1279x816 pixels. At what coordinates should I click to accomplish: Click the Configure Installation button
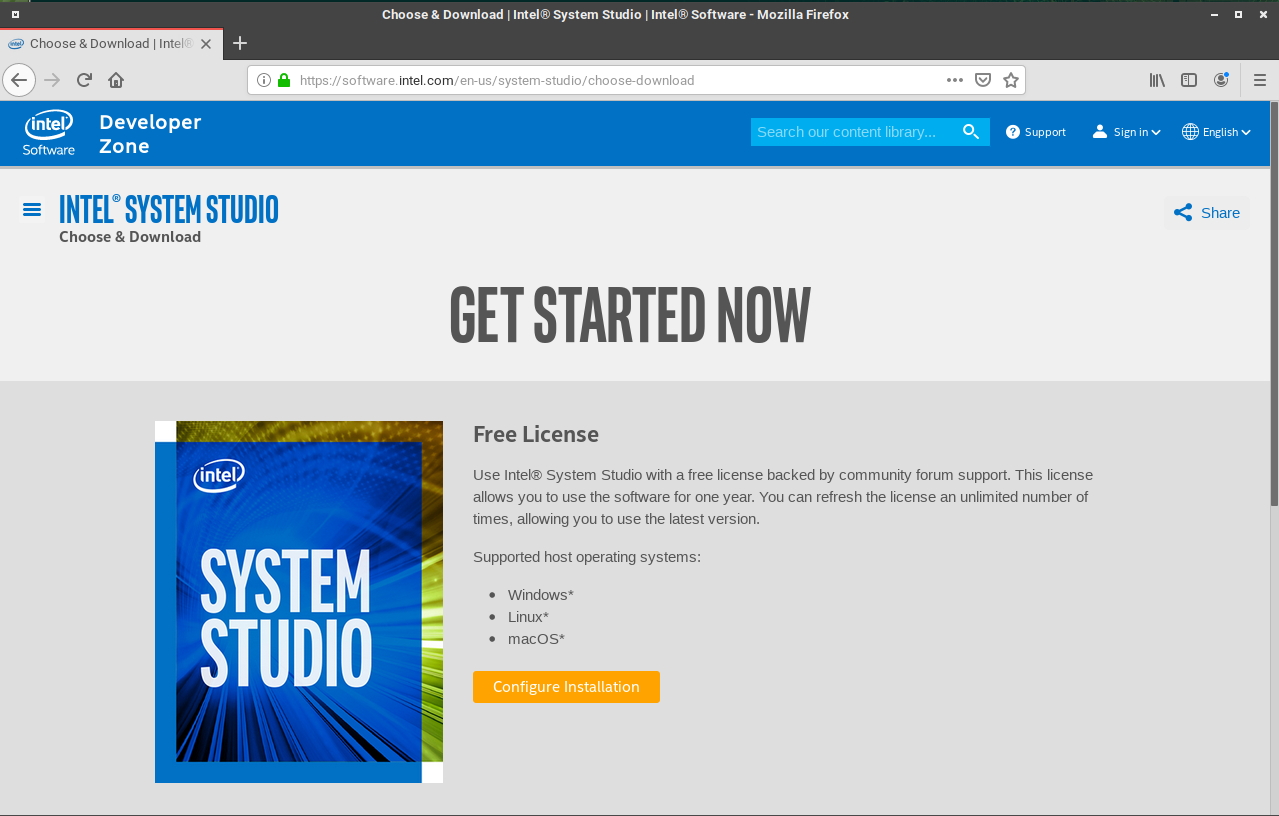[x=566, y=687]
